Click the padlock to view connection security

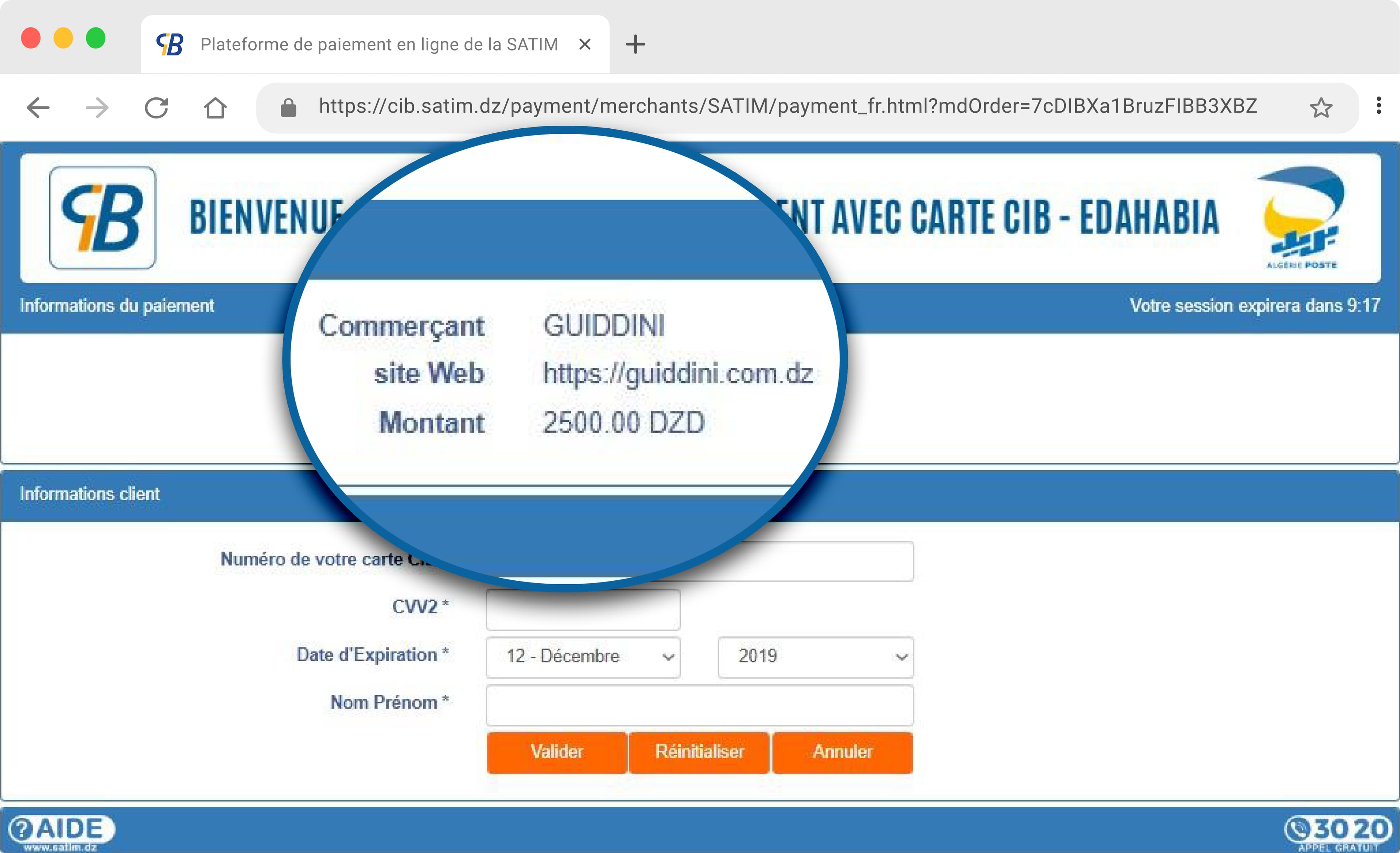289,107
